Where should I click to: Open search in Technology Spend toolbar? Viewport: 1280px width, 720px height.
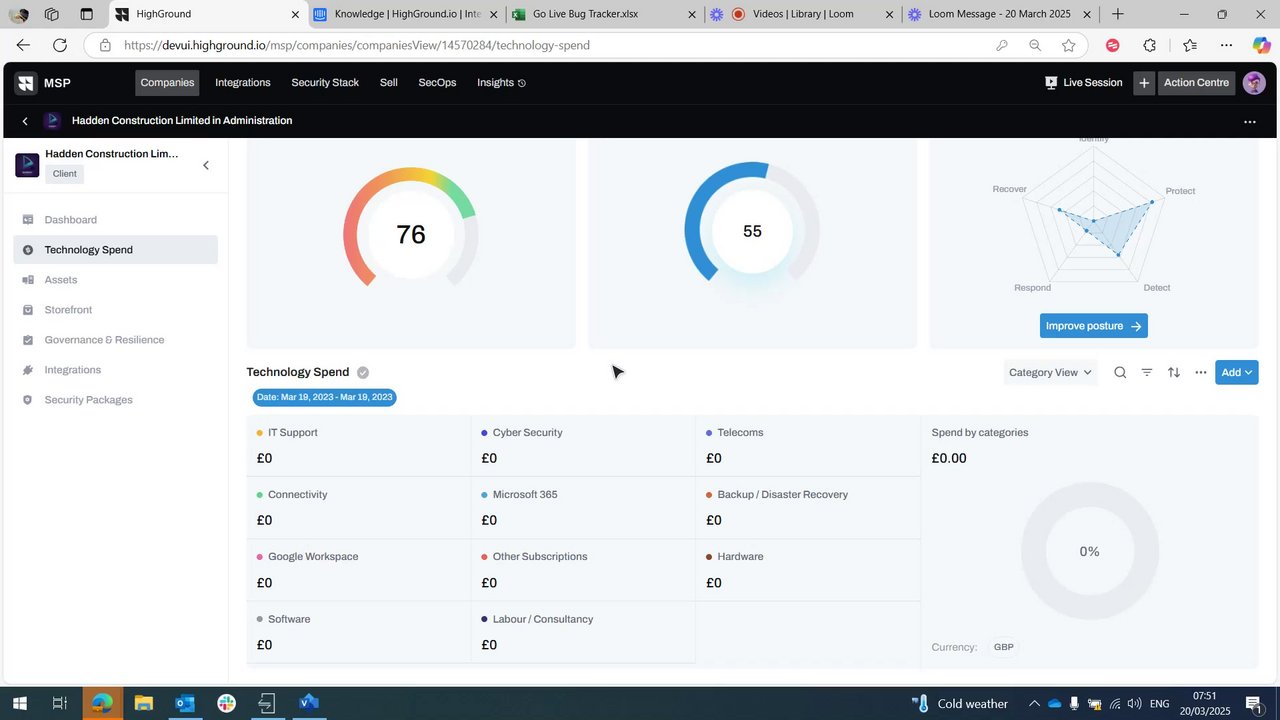1120,372
